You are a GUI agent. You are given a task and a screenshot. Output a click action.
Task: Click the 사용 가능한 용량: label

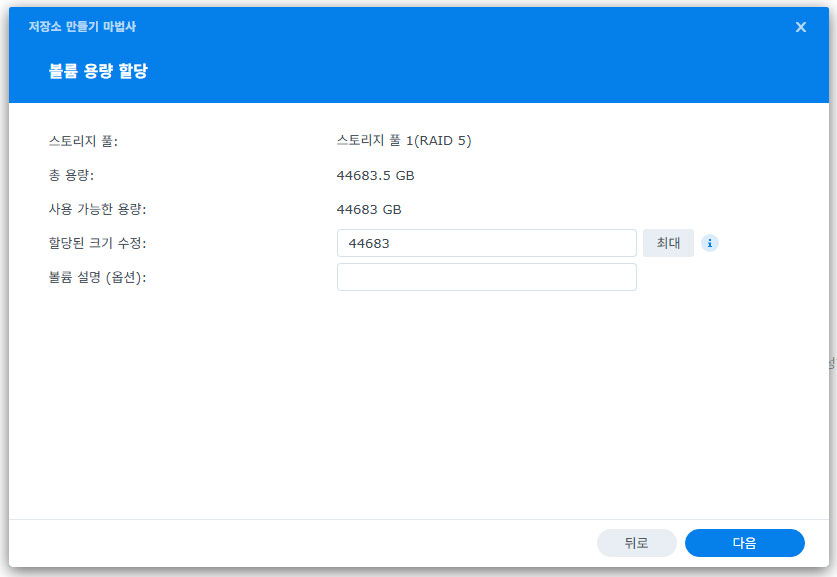[x=97, y=209]
